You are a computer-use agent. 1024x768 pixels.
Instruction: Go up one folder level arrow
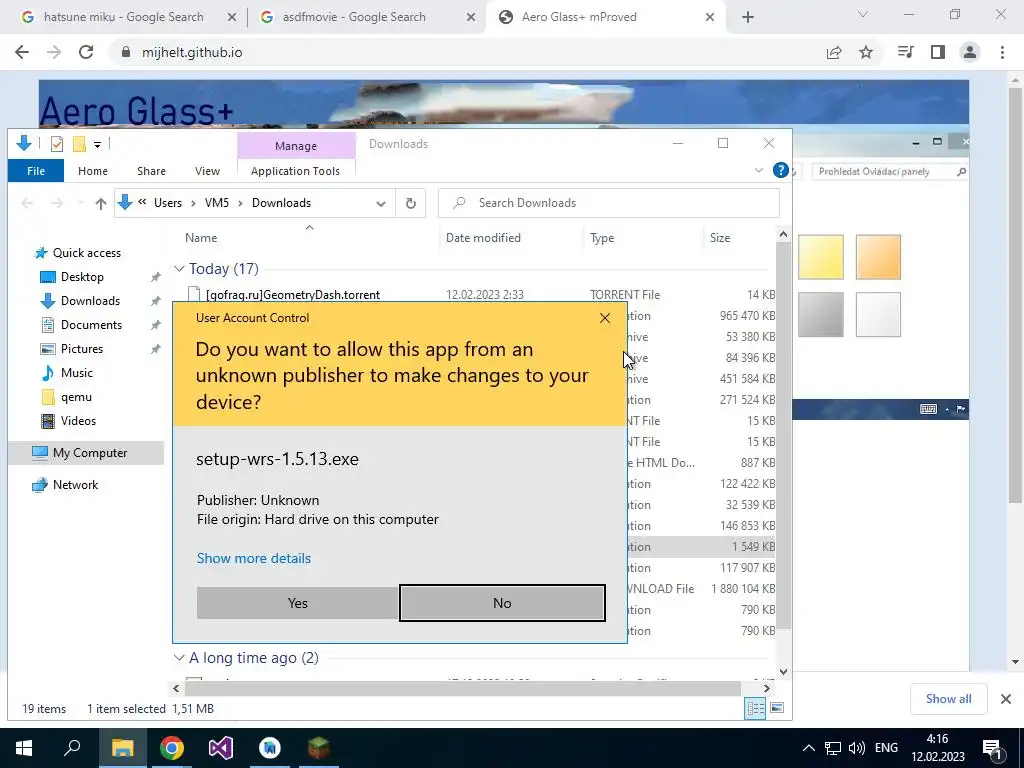[101, 204]
